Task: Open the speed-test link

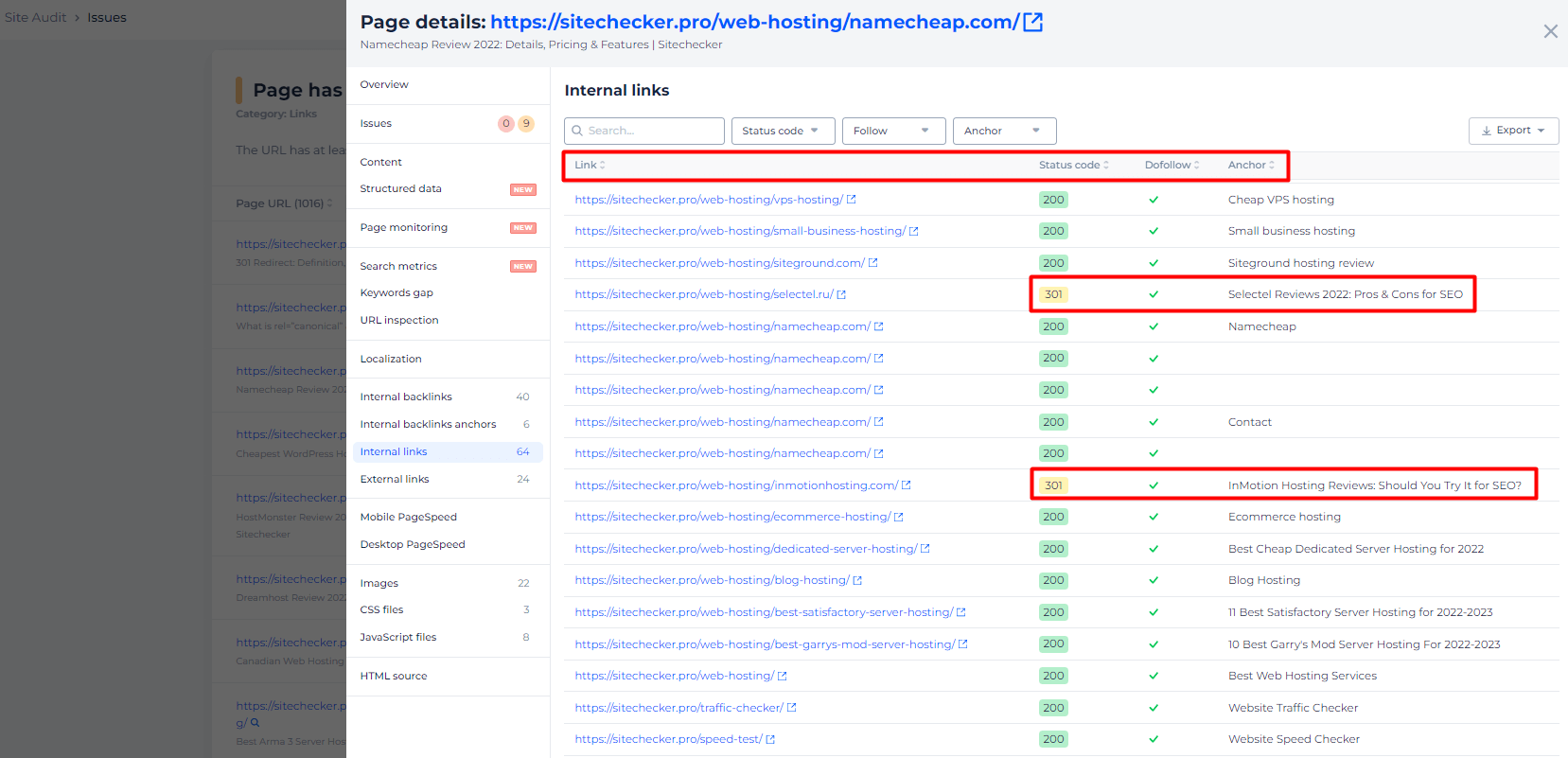Action: pos(668,739)
